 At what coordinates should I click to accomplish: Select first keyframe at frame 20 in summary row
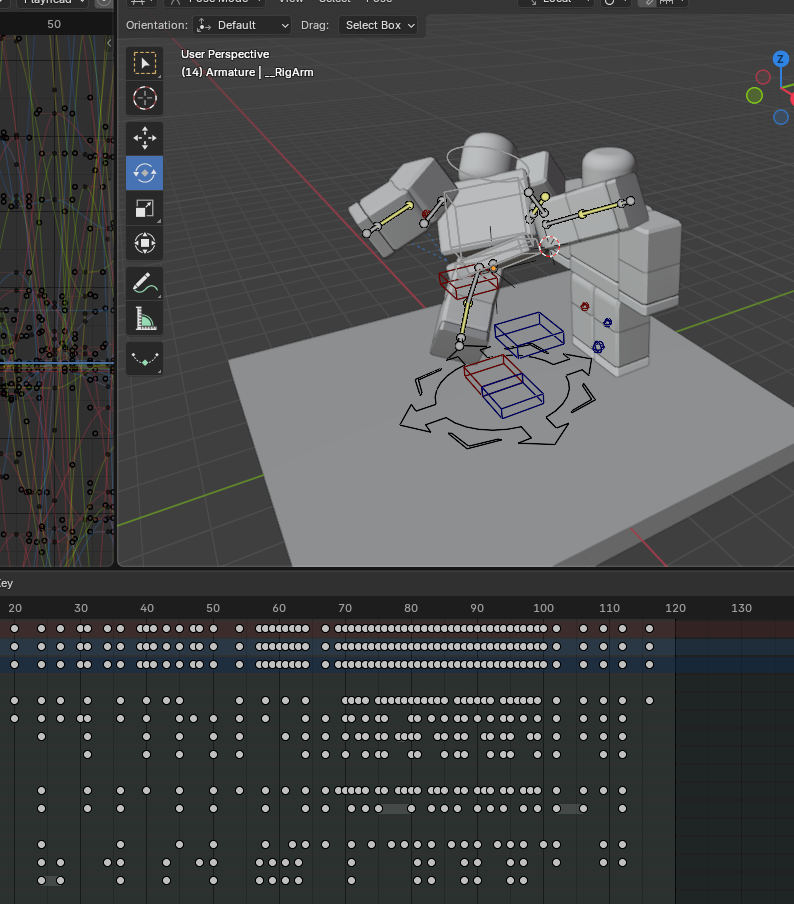pos(14,628)
